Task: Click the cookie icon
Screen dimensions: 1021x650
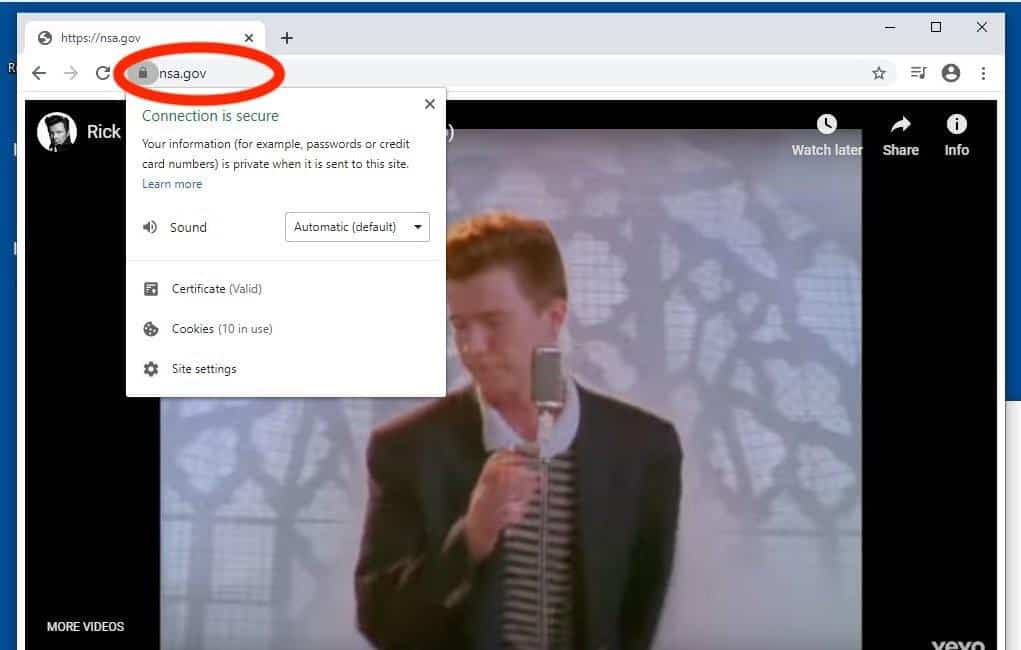Action: coord(150,329)
